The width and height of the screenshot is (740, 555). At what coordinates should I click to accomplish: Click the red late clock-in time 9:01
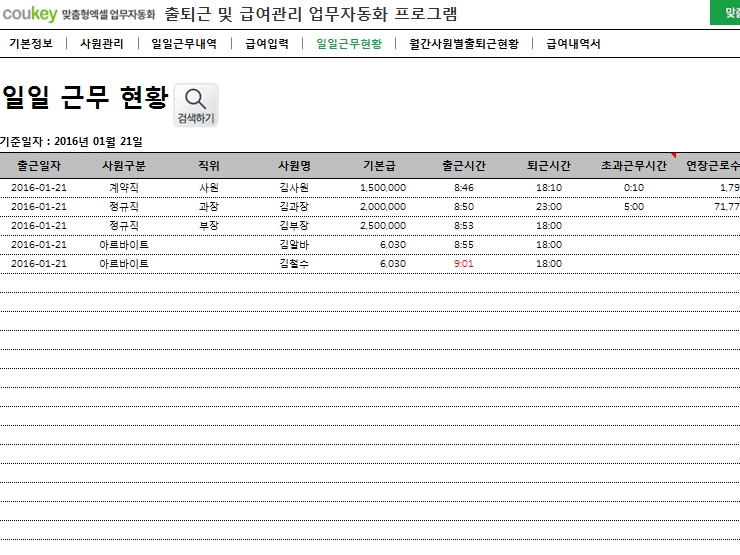(x=463, y=263)
